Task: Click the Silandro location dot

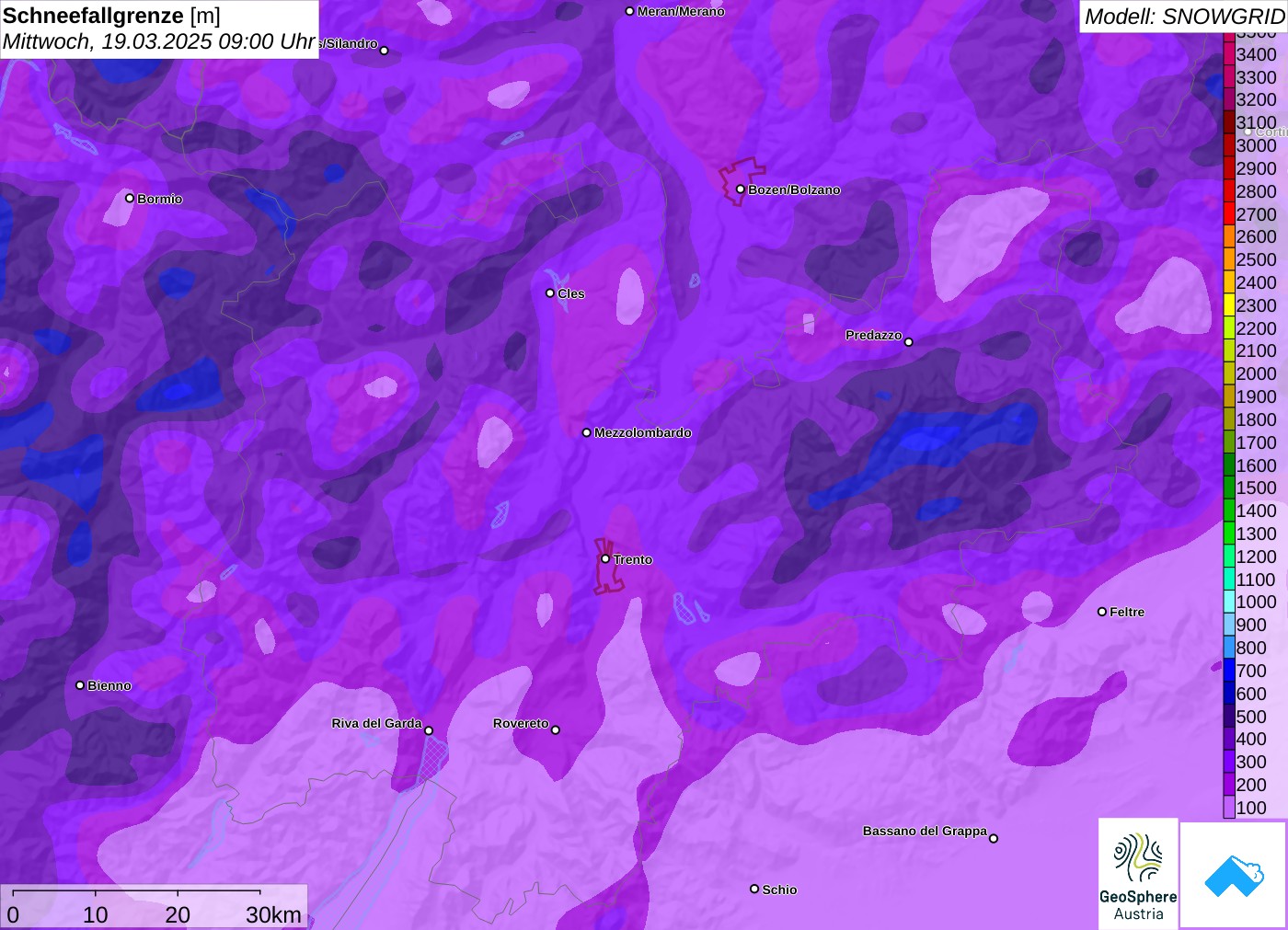Action: pos(385,50)
